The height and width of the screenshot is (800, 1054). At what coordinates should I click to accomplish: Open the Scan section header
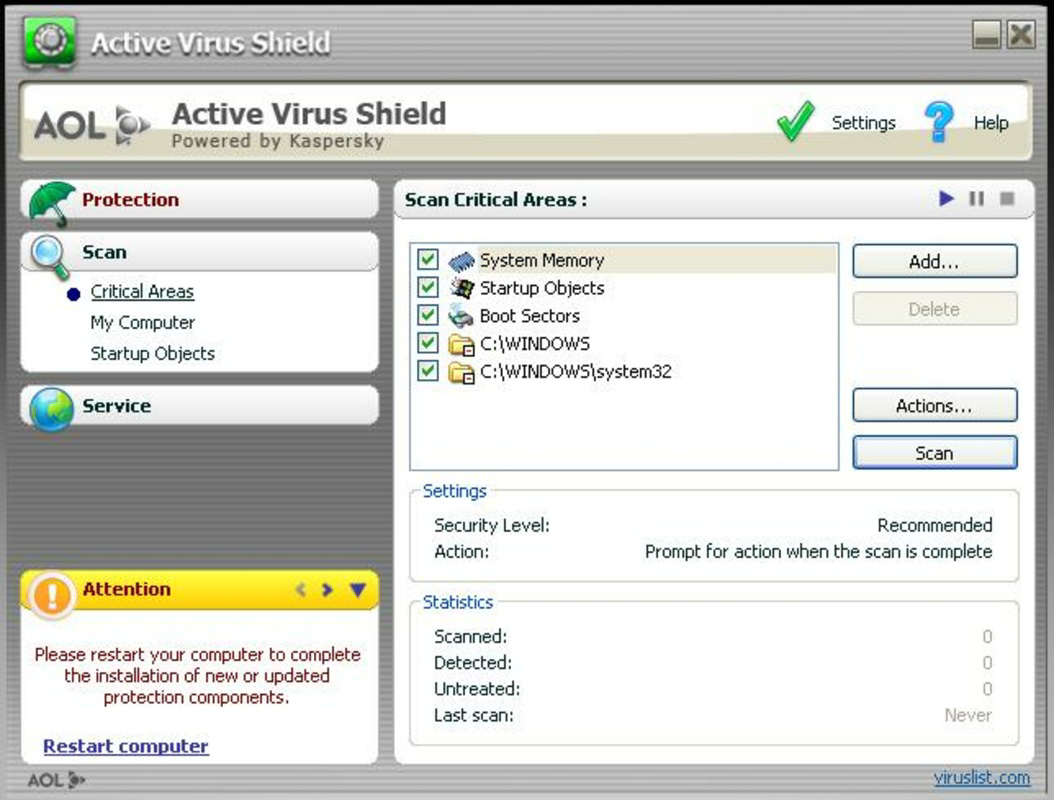tap(200, 252)
